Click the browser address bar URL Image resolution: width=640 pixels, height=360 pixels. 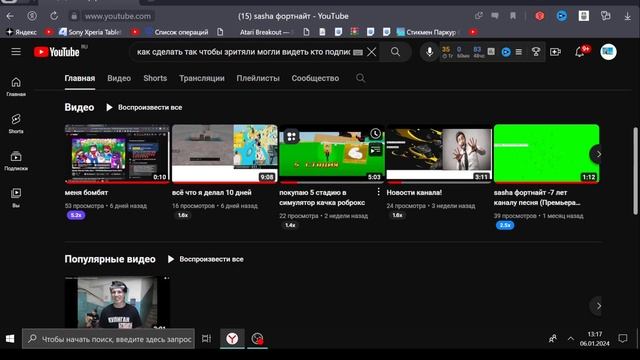point(118,16)
